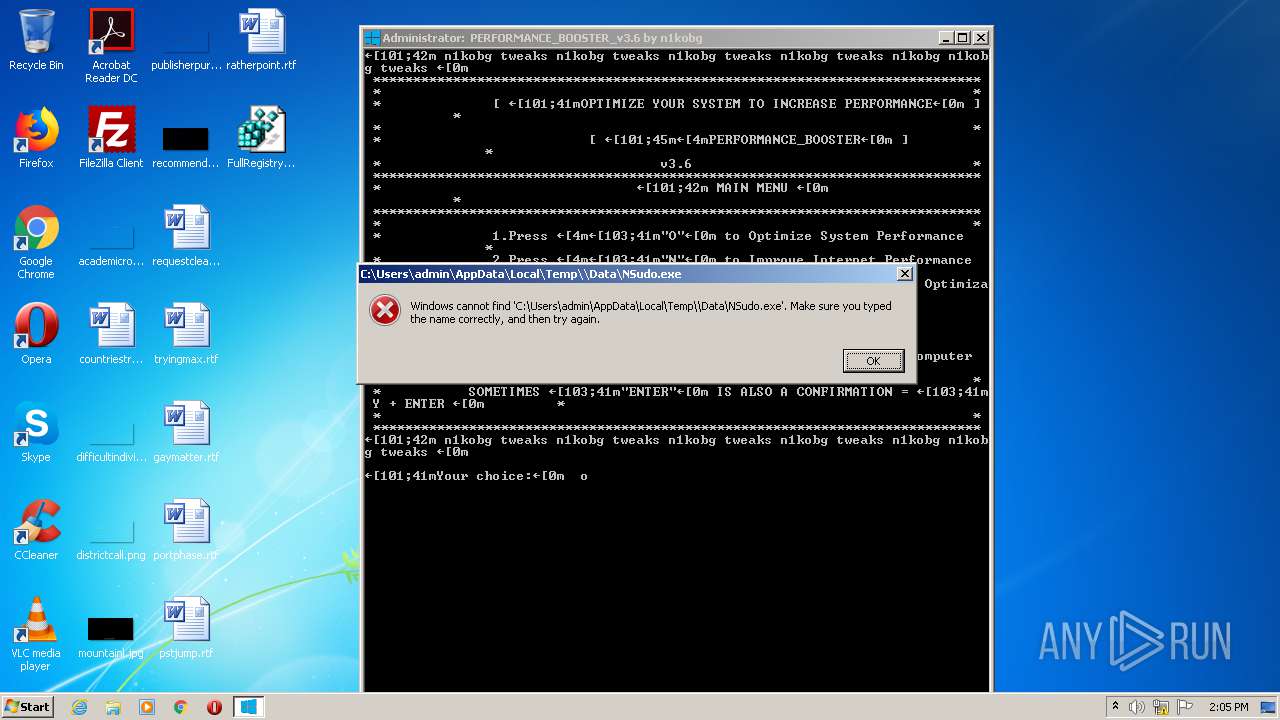Launch VLC media player shortcut
The width and height of the screenshot is (1280, 720).
36,634
